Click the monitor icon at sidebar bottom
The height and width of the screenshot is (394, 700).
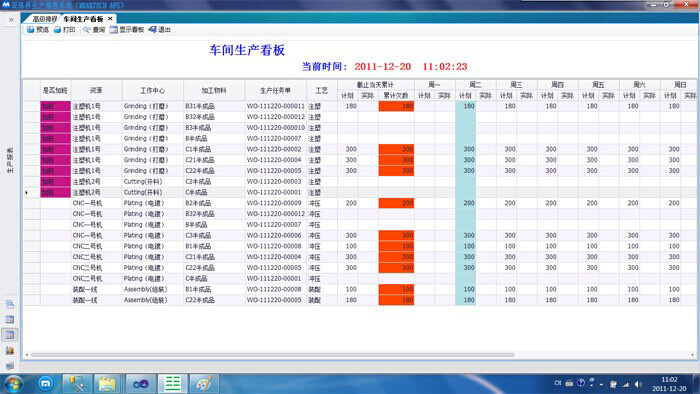(9, 366)
